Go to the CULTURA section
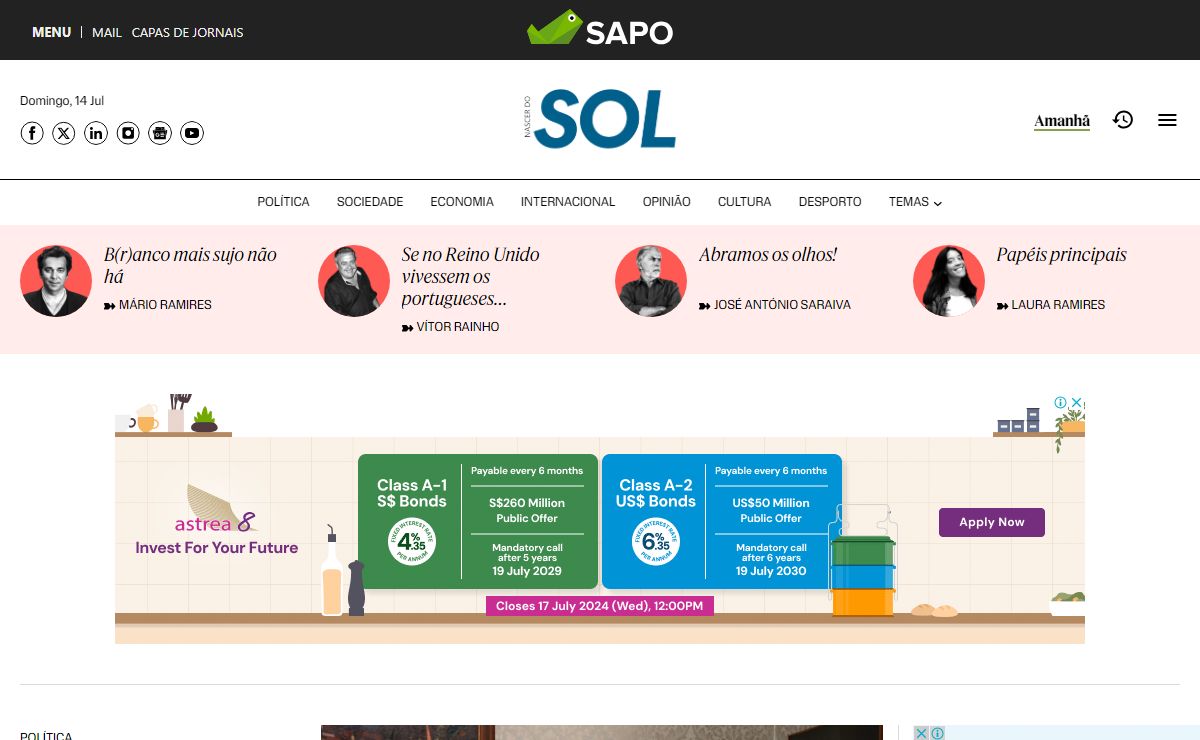The image size is (1200, 740). coord(744,202)
